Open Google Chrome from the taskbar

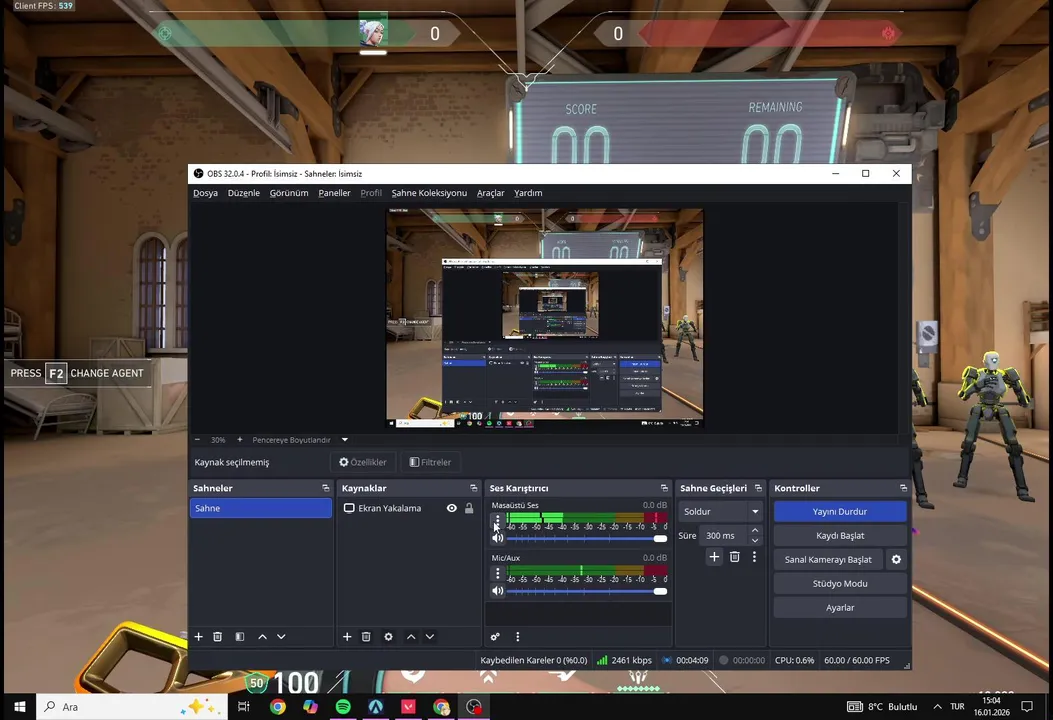pos(277,707)
